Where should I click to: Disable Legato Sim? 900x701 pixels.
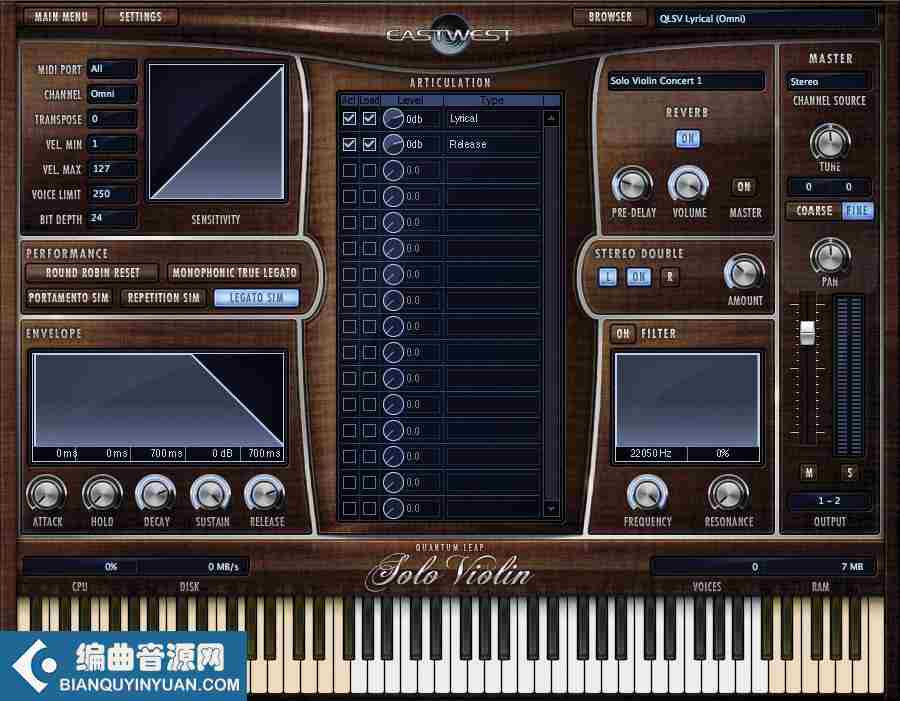click(x=257, y=297)
